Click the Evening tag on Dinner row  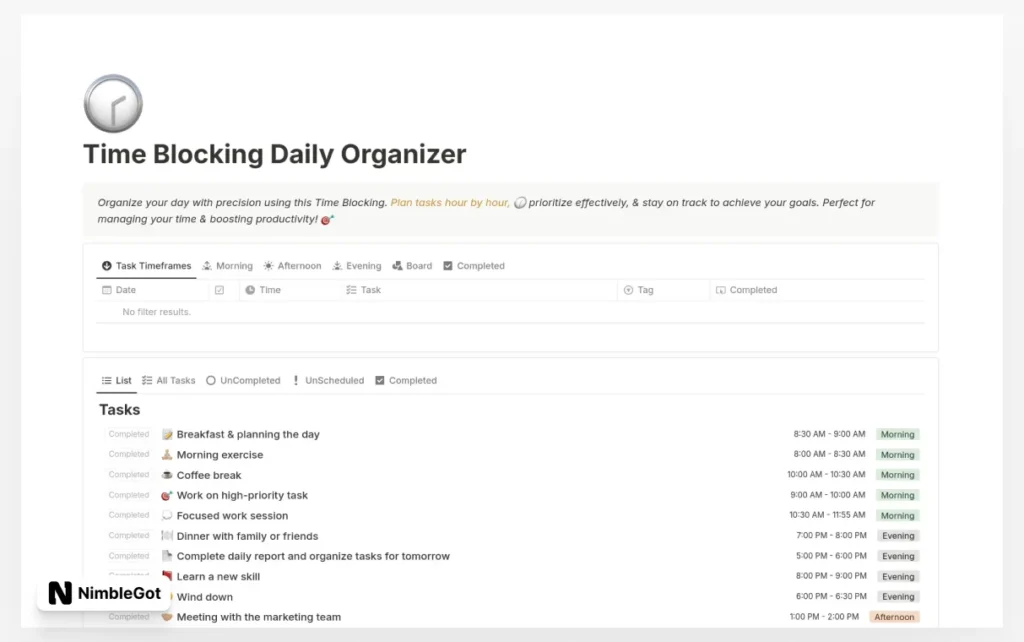[x=898, y=536]
